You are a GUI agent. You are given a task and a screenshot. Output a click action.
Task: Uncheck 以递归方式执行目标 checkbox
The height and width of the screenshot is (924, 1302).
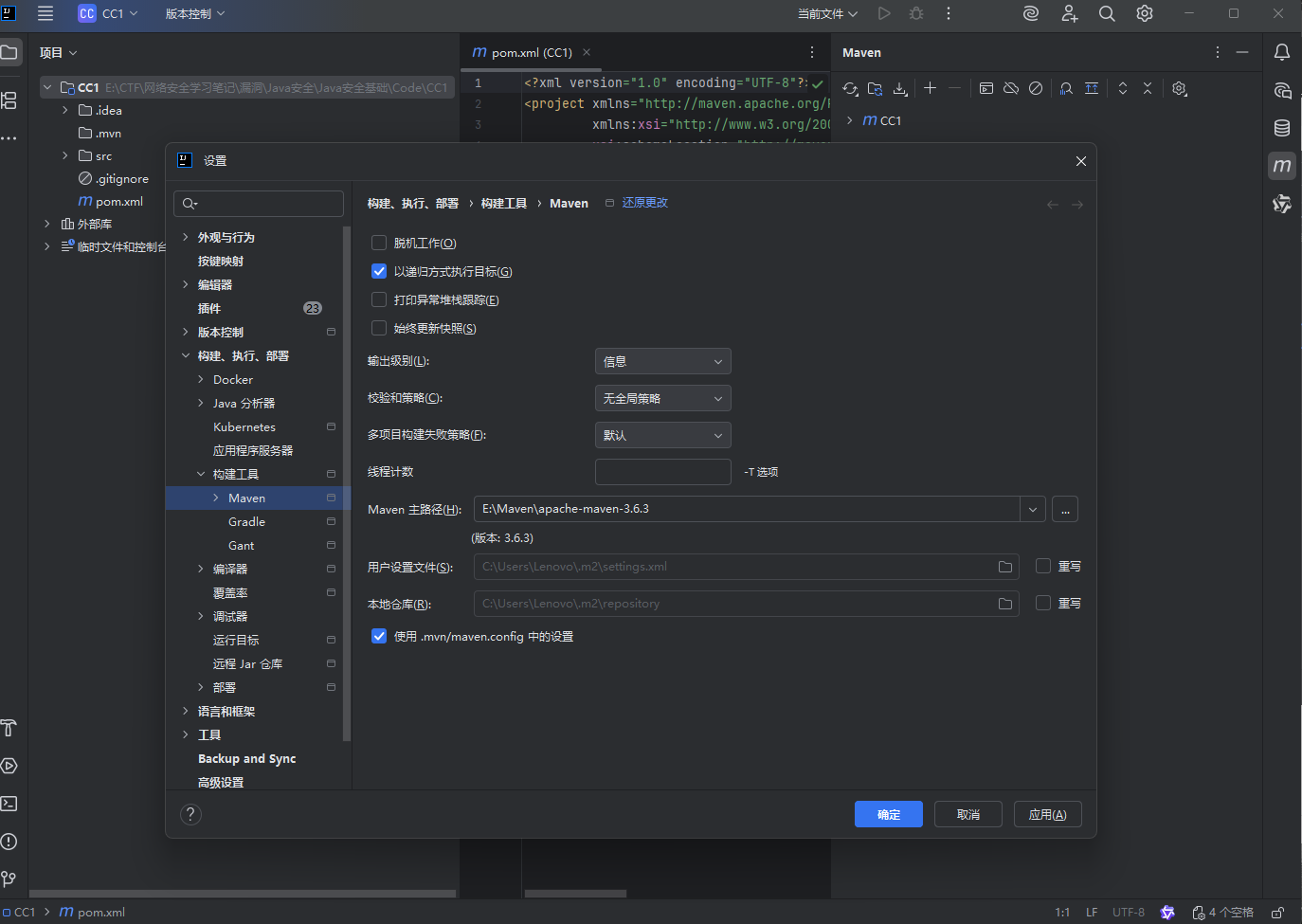(x=379, y=271)
